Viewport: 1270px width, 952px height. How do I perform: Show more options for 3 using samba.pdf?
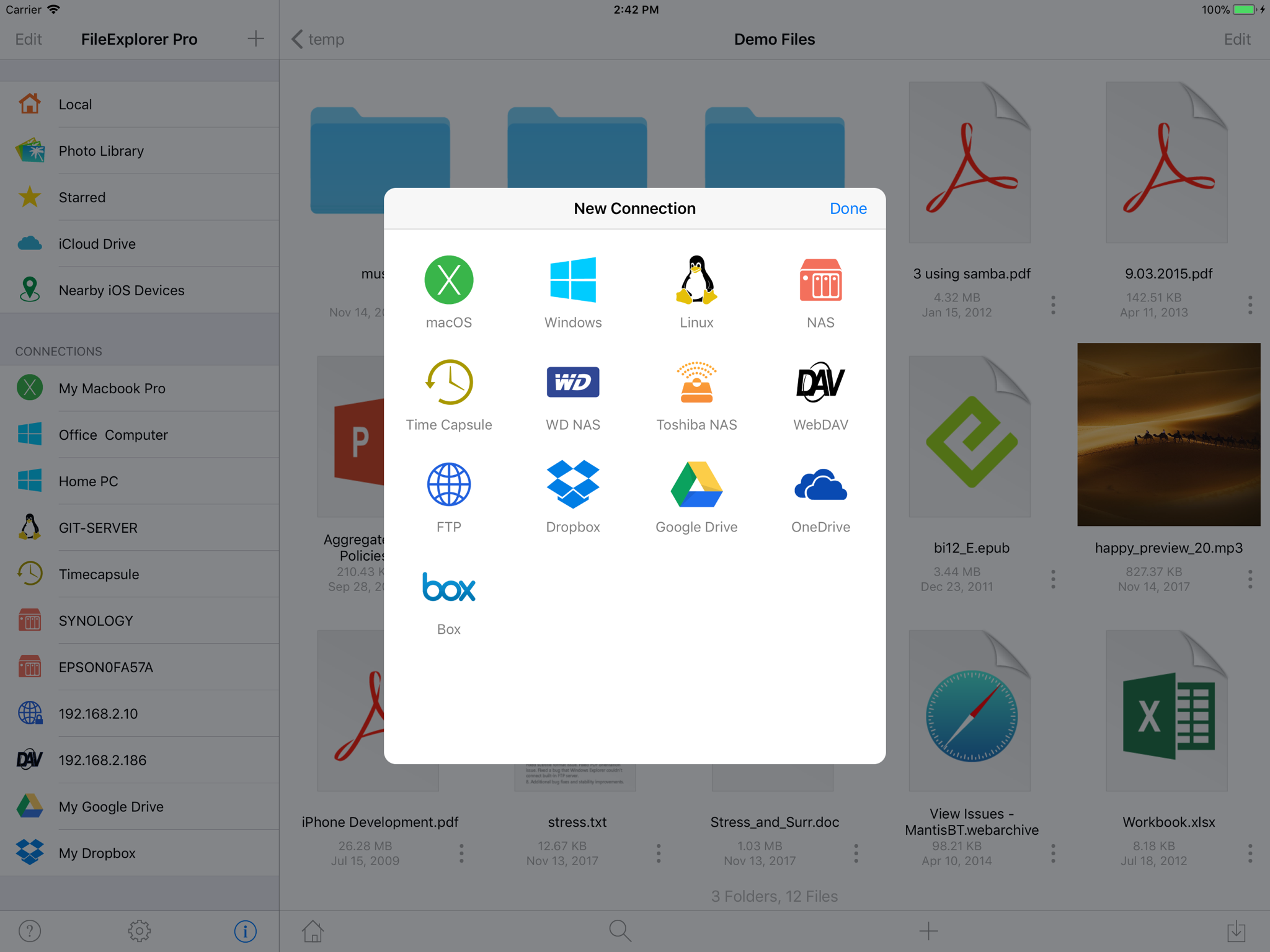[1053, 305]
